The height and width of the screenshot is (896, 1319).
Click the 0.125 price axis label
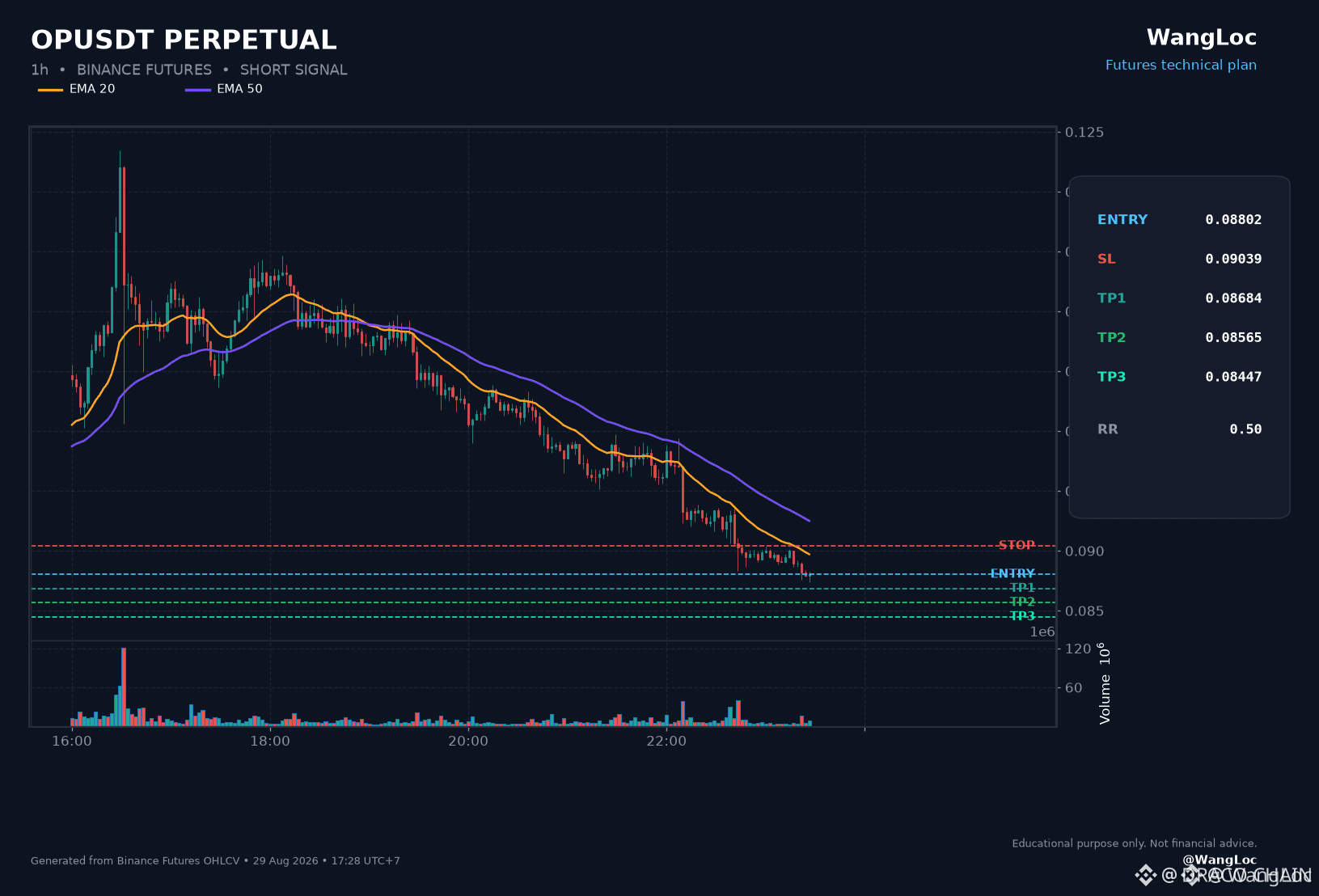[1084, 133]
